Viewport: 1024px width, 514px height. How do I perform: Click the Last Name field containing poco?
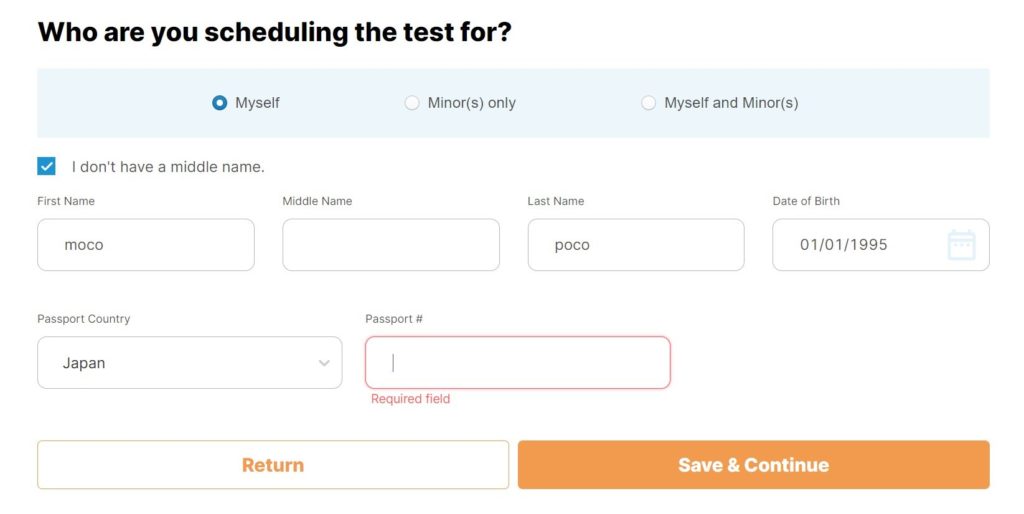pos(635,245)
